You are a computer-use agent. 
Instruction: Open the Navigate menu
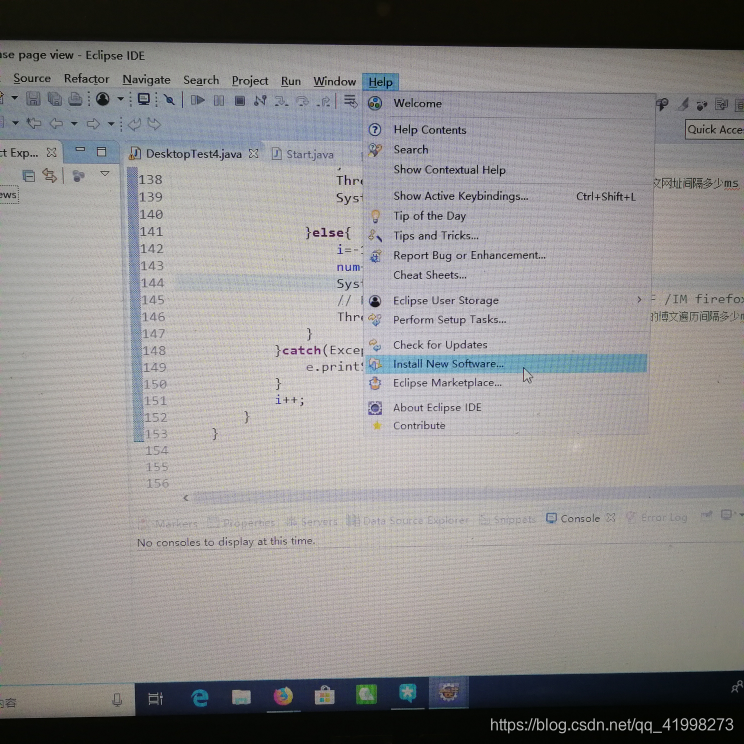click(146, 80)
